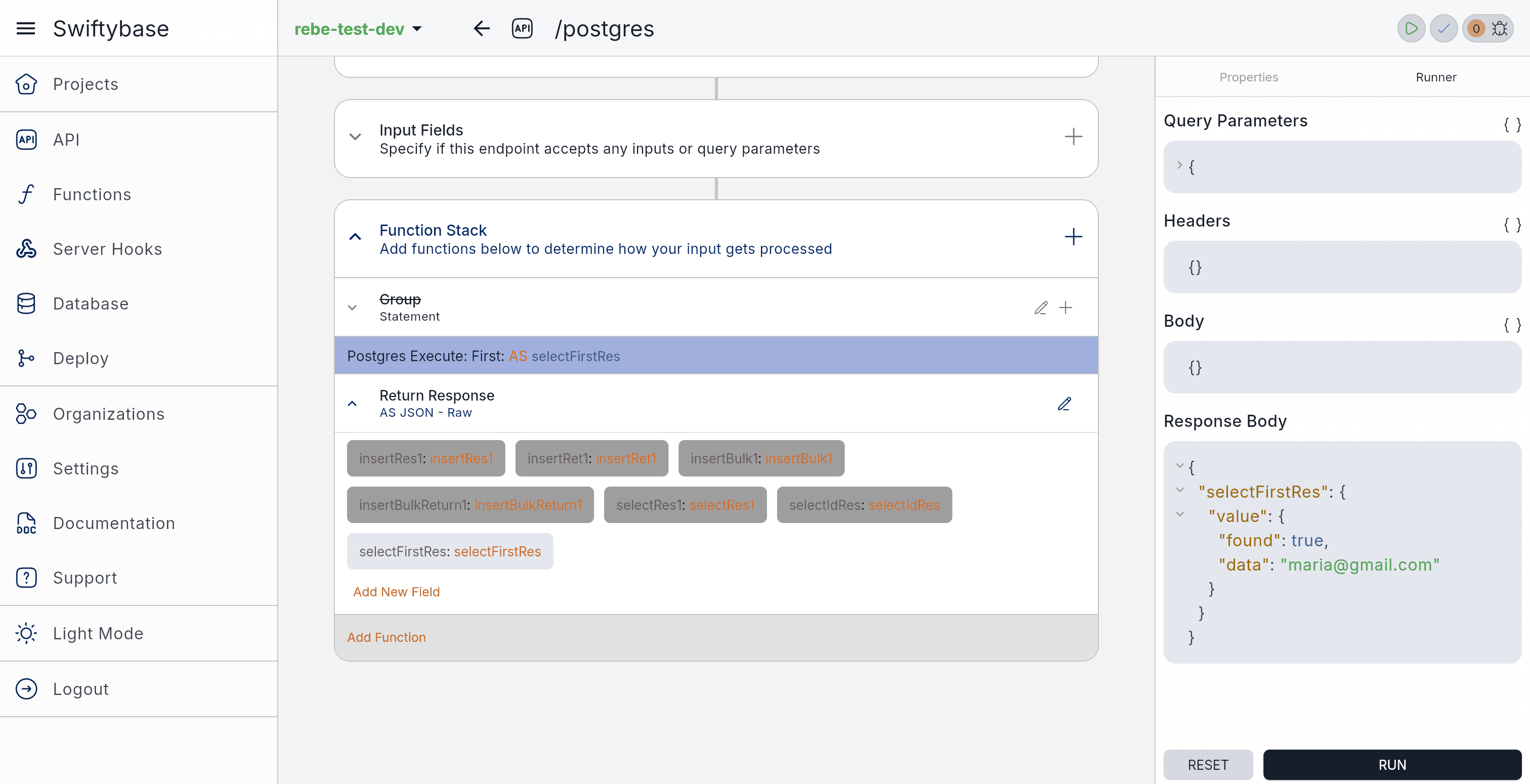Switch to the Runner tab

click(1435, 77)
